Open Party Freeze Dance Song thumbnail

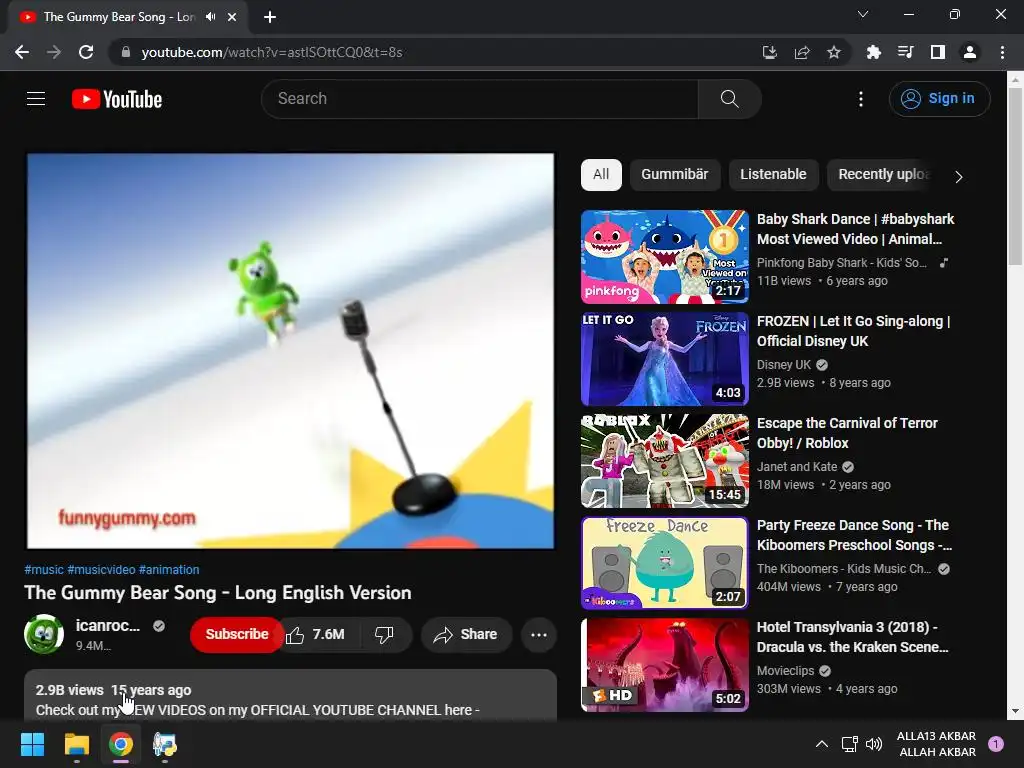(x=665, y=562)
